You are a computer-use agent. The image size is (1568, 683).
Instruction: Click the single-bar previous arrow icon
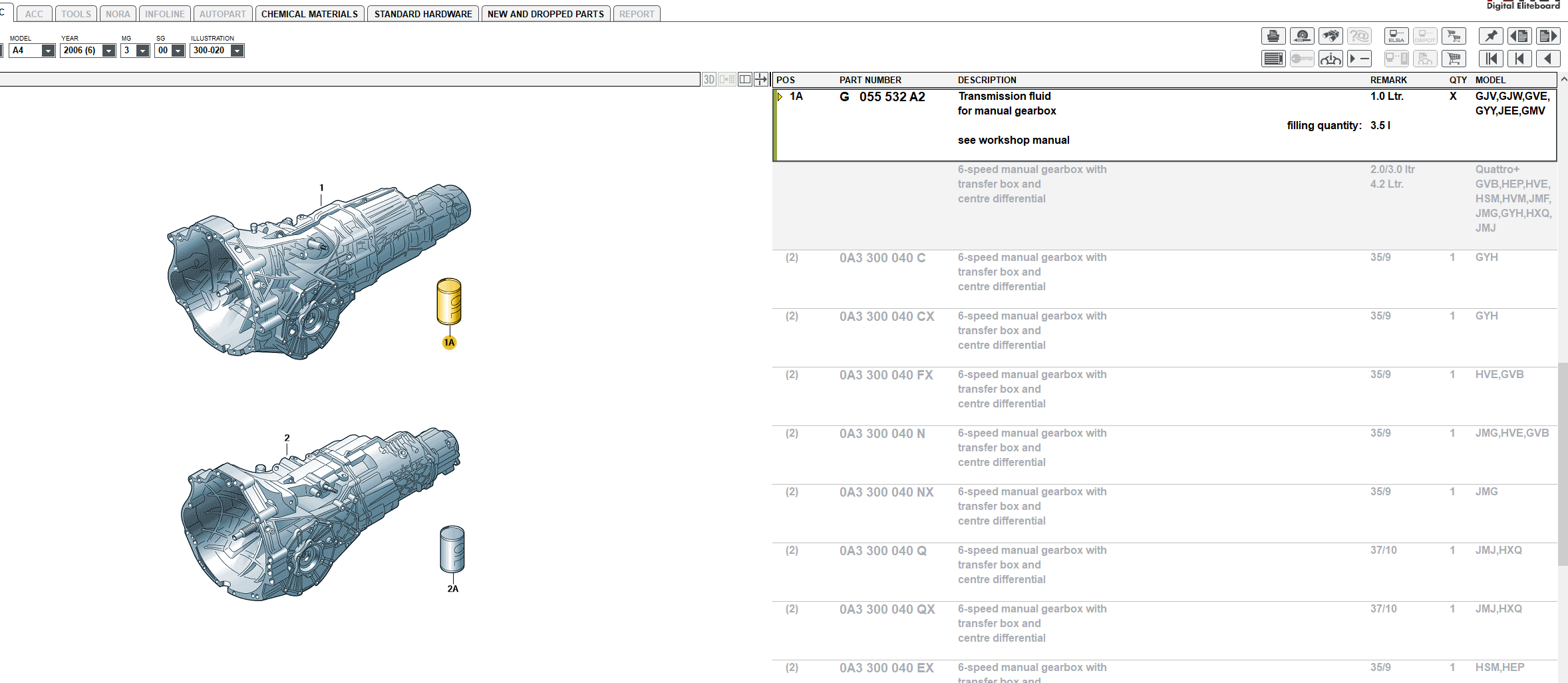(x=1519, y=59)
